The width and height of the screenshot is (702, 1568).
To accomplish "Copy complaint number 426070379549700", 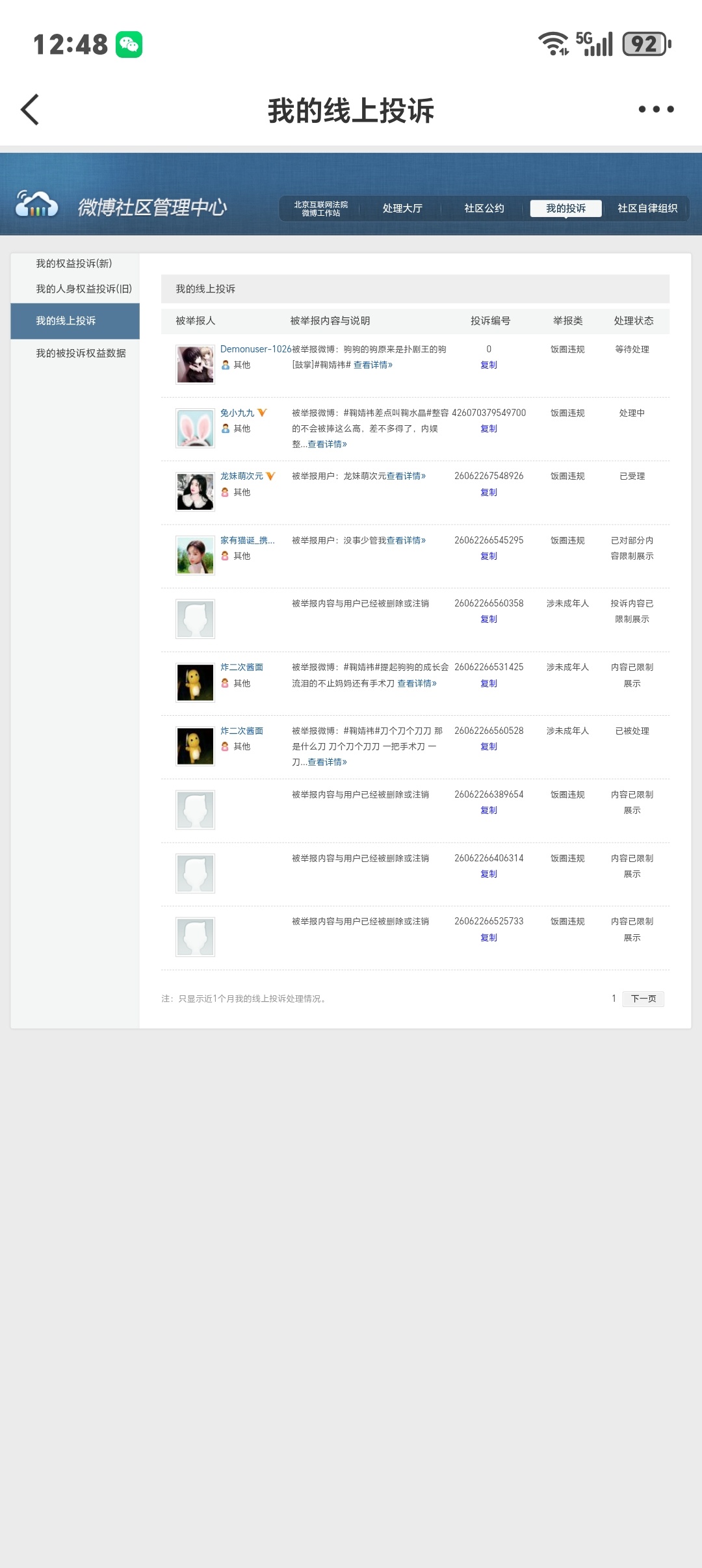I will 489,428.
